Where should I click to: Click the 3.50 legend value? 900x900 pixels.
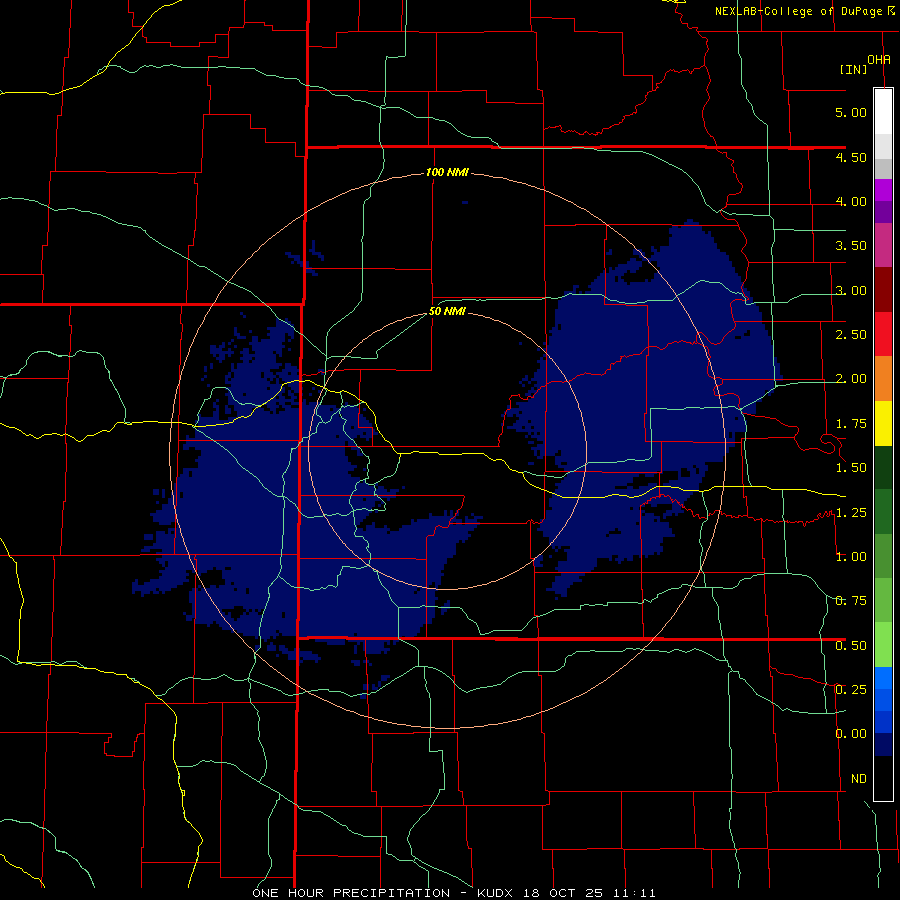851,246
